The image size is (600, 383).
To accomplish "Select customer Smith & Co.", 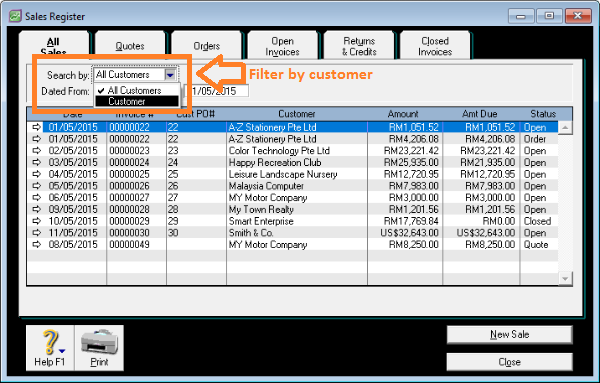I will (x=251, y=233).
